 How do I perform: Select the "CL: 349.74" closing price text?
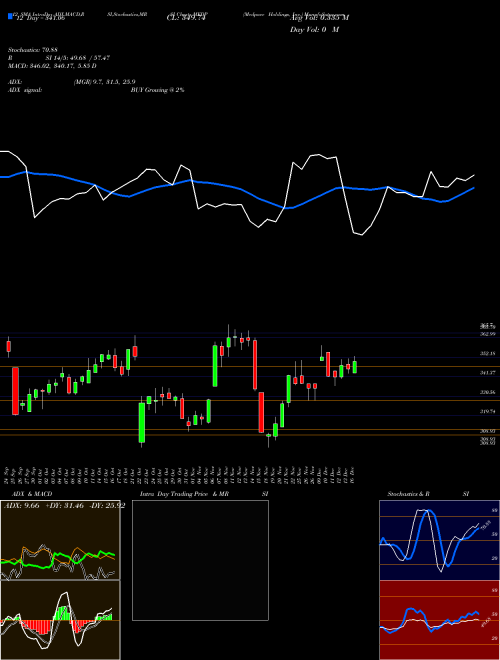pos(185,18)
